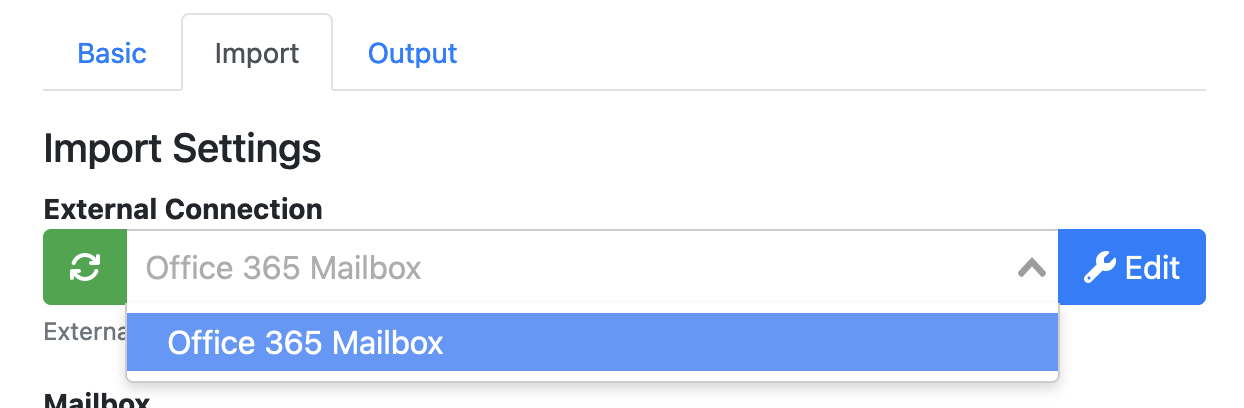Collapse the connection list with the chevron
This screenshot has height=408, width=1244.
[1031, 267]
